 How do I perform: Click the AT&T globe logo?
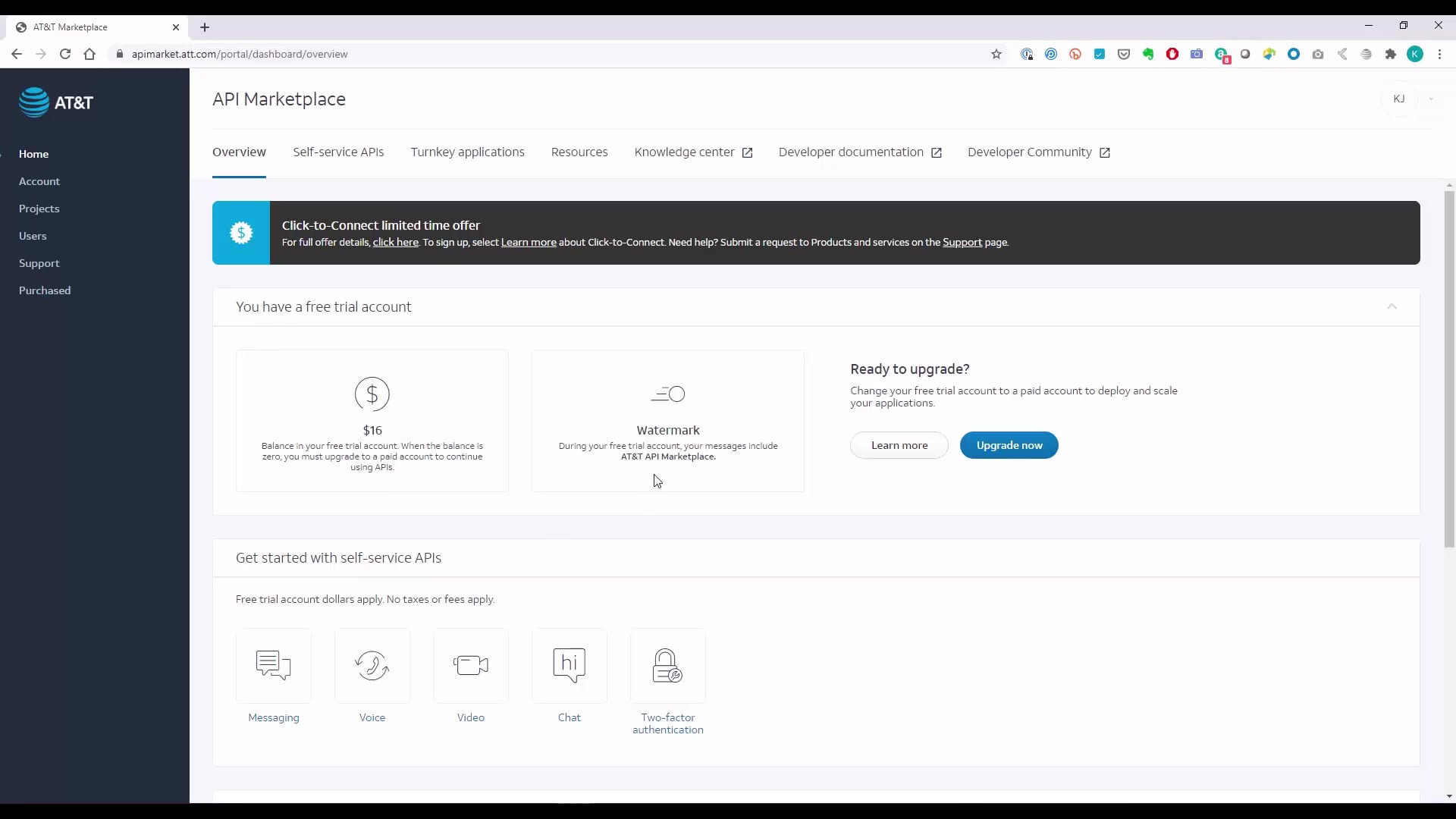tap(34, 102)
